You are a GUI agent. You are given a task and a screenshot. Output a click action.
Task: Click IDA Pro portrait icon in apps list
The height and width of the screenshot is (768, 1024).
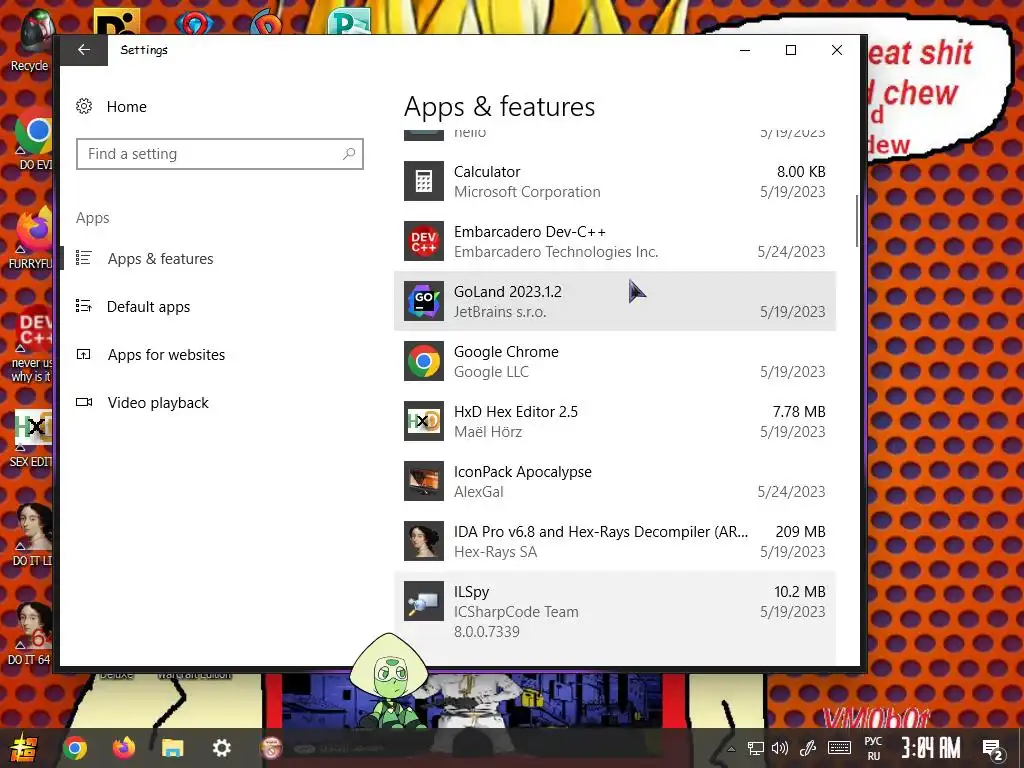pyautogui.click(x=424, y=541)
